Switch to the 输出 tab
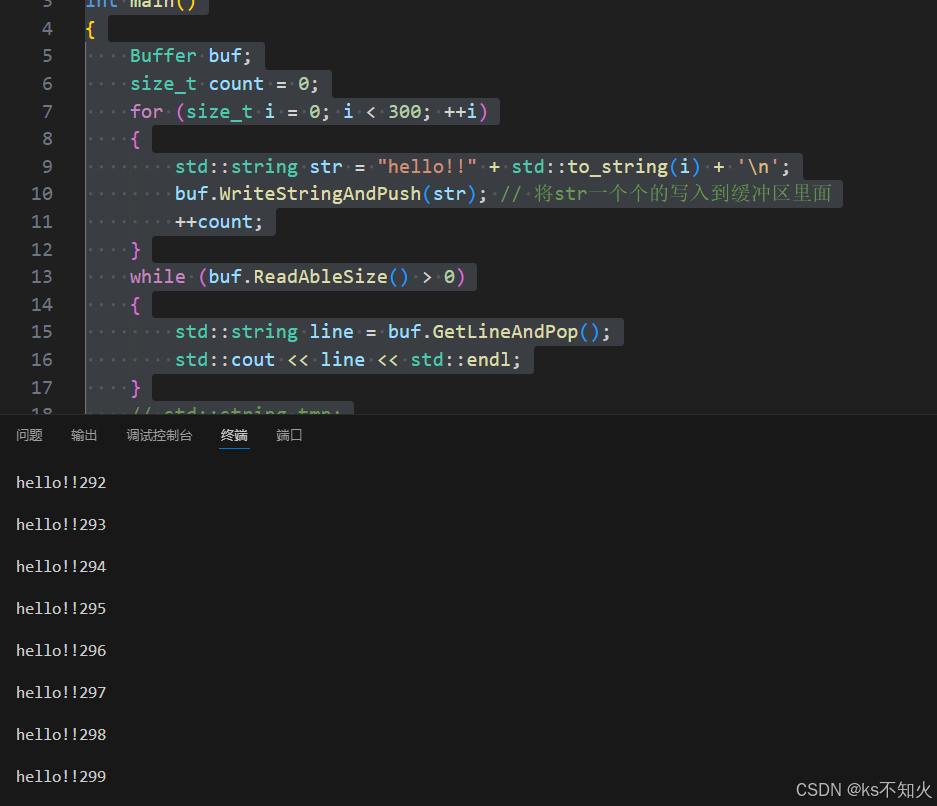This screenshot has height=806, width=937. [84, 436]
